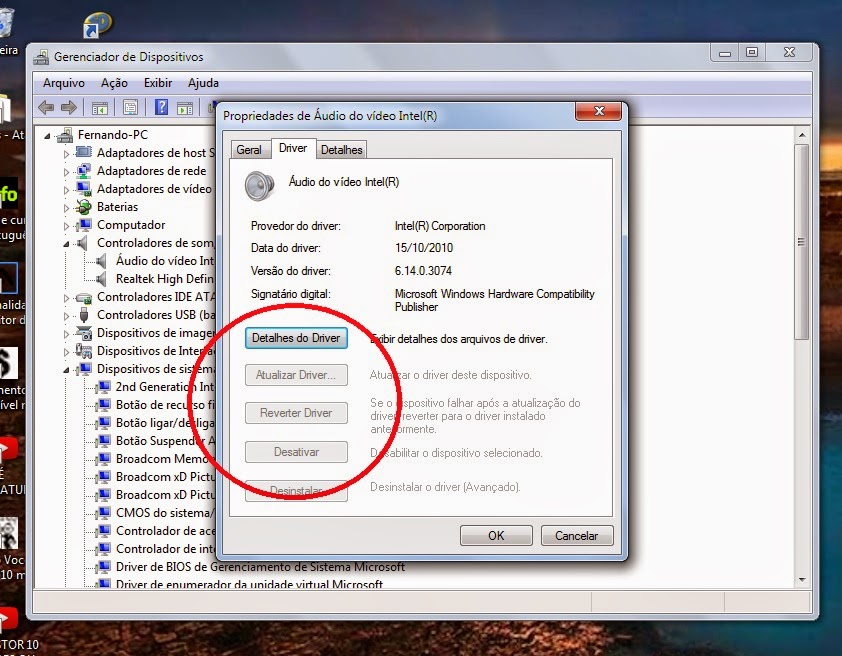The height and width of the screenshot is (656, 842).
Task: Click the Device Manager title bar icon
Action: tap(41, 57)
